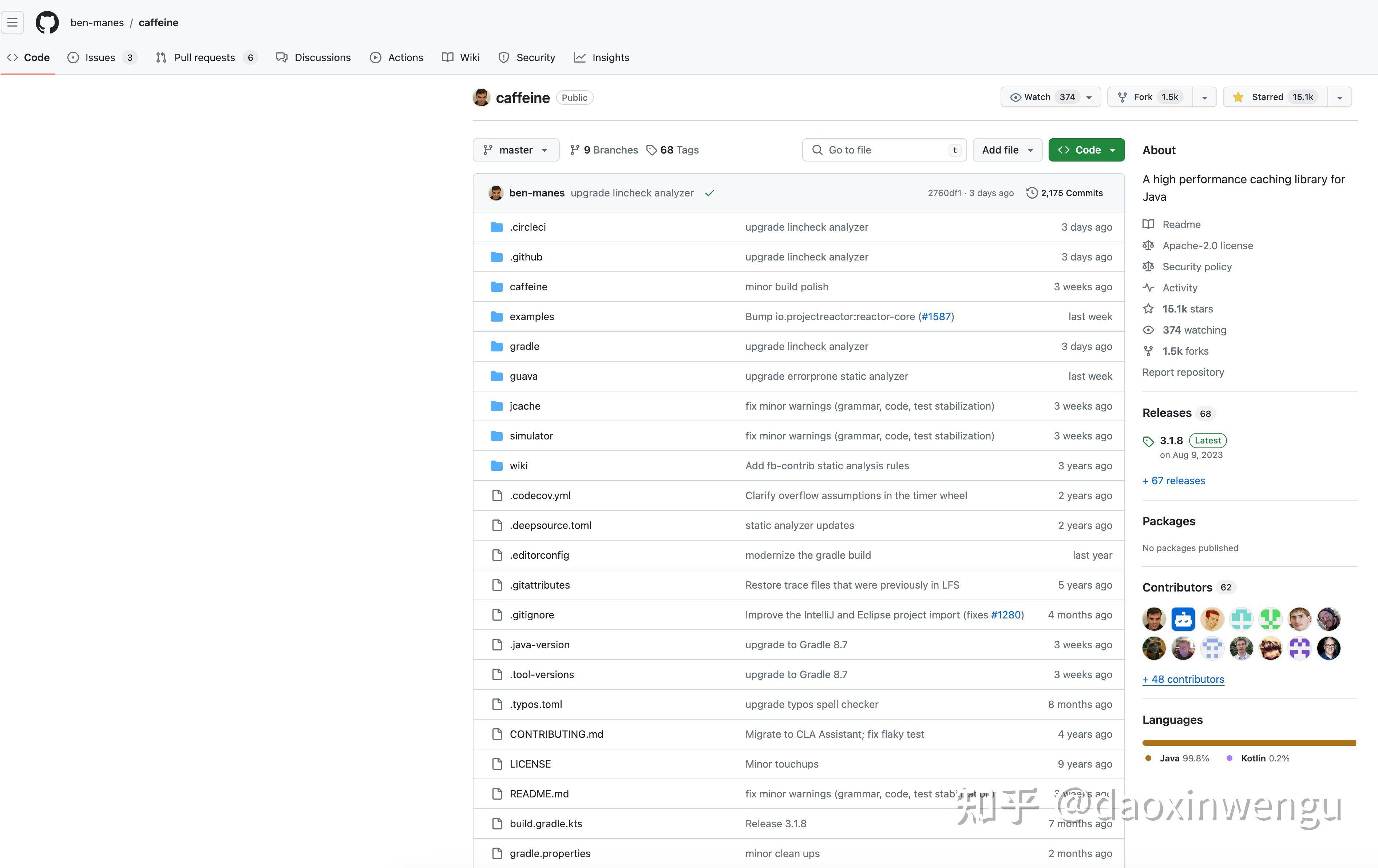
Task: Click the Kotlin purple language dot
Action: pyautogui.click(x=1229, y=758)
